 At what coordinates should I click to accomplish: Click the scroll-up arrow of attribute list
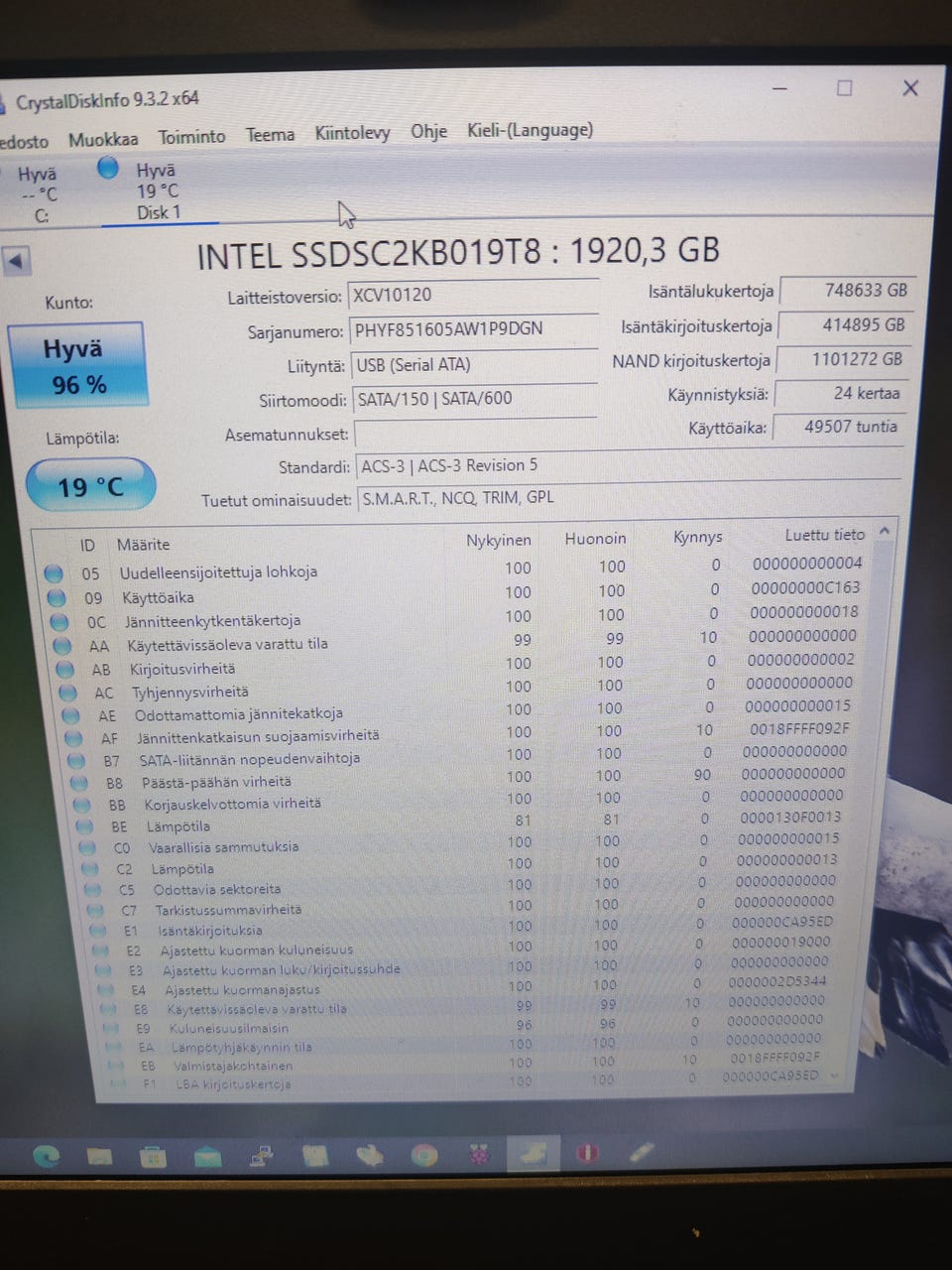click(x=885, y=532)
